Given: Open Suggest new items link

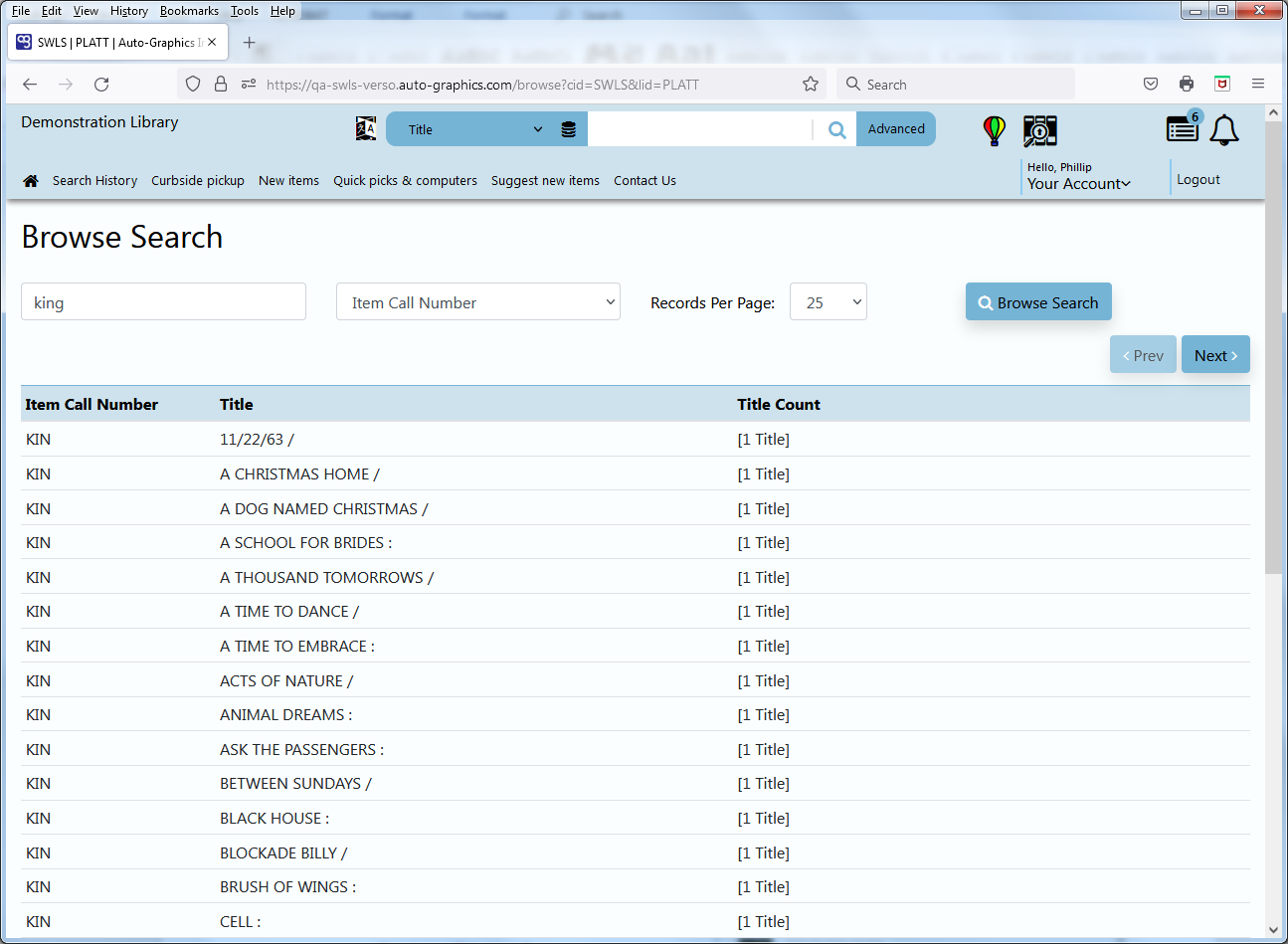Looking at the screenshot, I should tap(545, 181).
